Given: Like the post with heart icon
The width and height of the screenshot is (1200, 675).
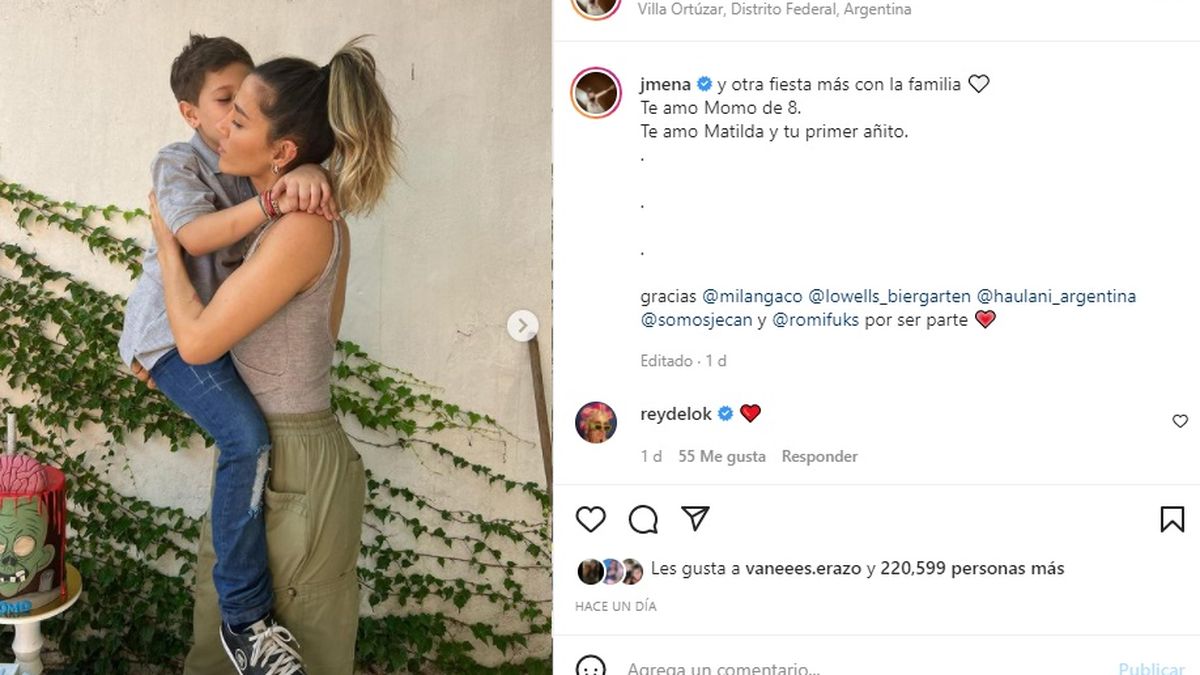Looking at the screenshot, I should 591,519.
